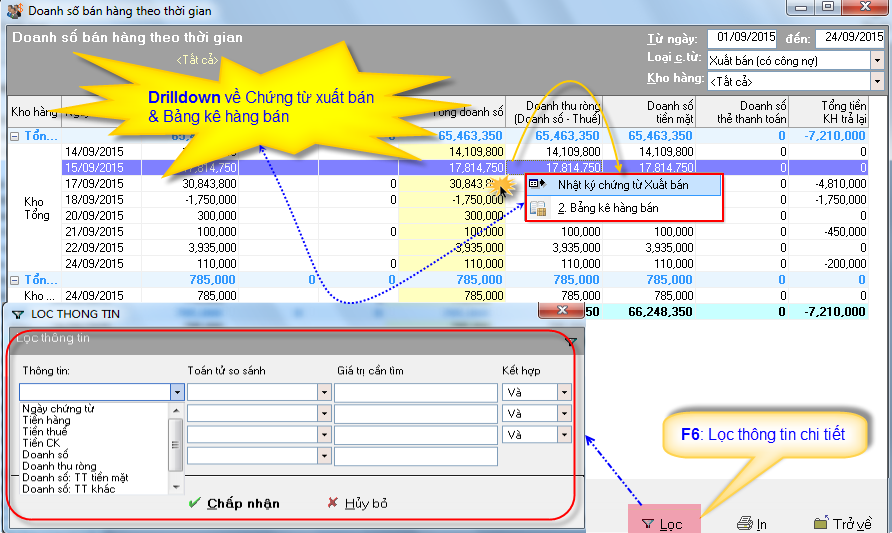Choose 2. Bảng kê hàng bán menu entry
This screenshot has height=533, width=892.
click(x=608, y=208)
